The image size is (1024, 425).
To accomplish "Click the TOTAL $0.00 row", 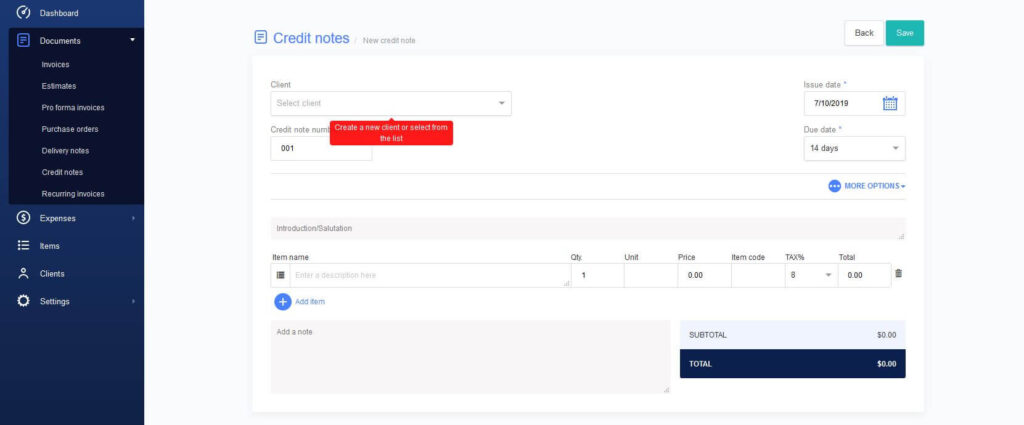I will pyautogui.click(x=793, y=364).
